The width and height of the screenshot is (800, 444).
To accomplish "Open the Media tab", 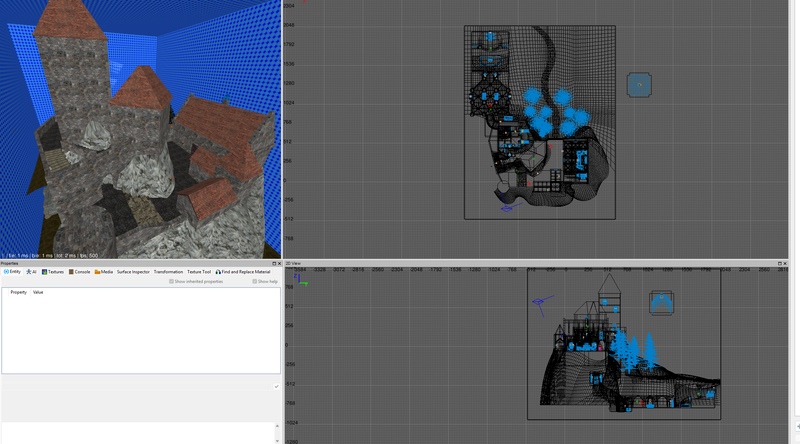I will click(x=104, y=272).
